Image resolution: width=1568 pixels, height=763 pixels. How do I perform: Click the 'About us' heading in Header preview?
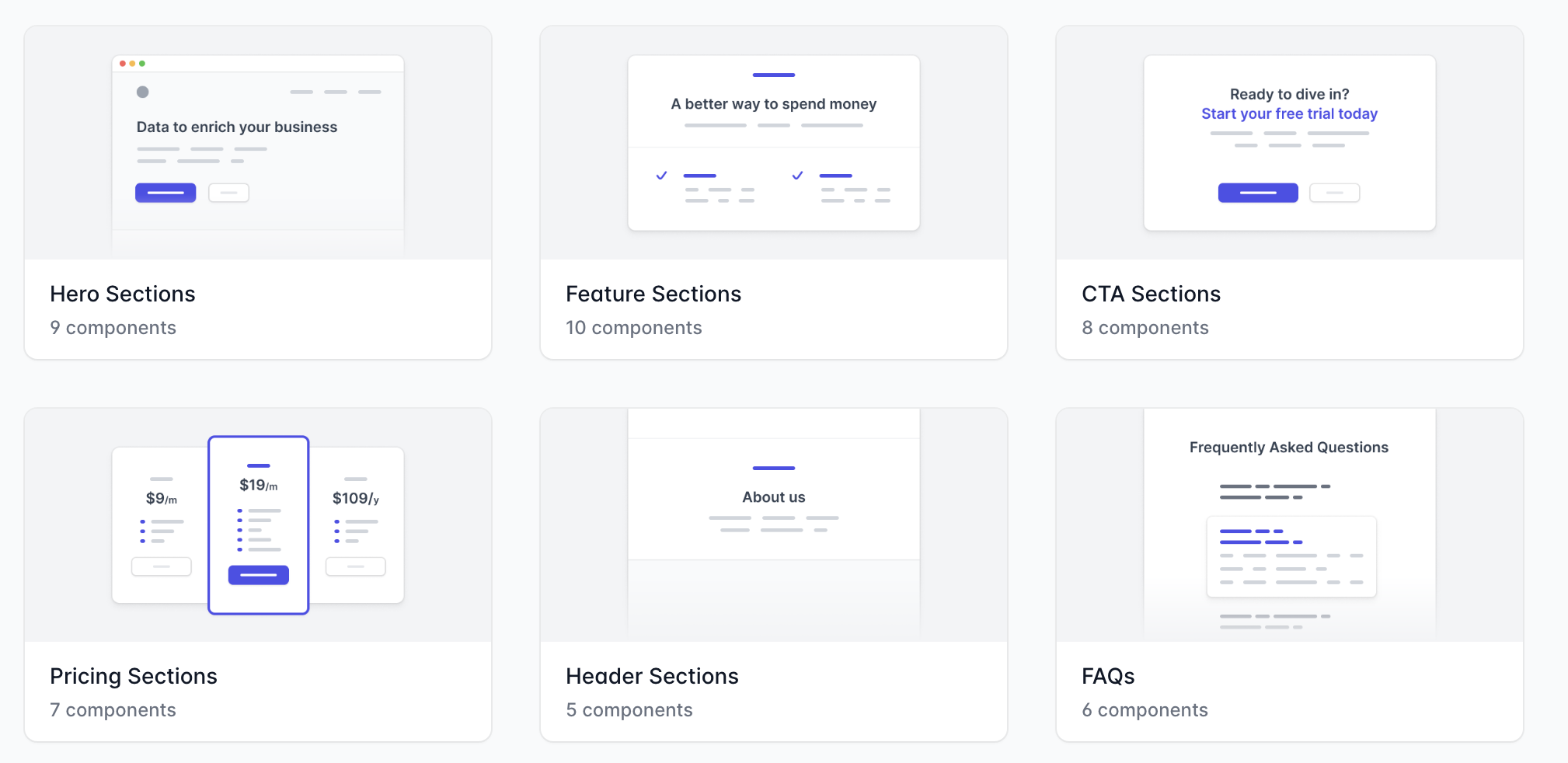pos(773,496)
